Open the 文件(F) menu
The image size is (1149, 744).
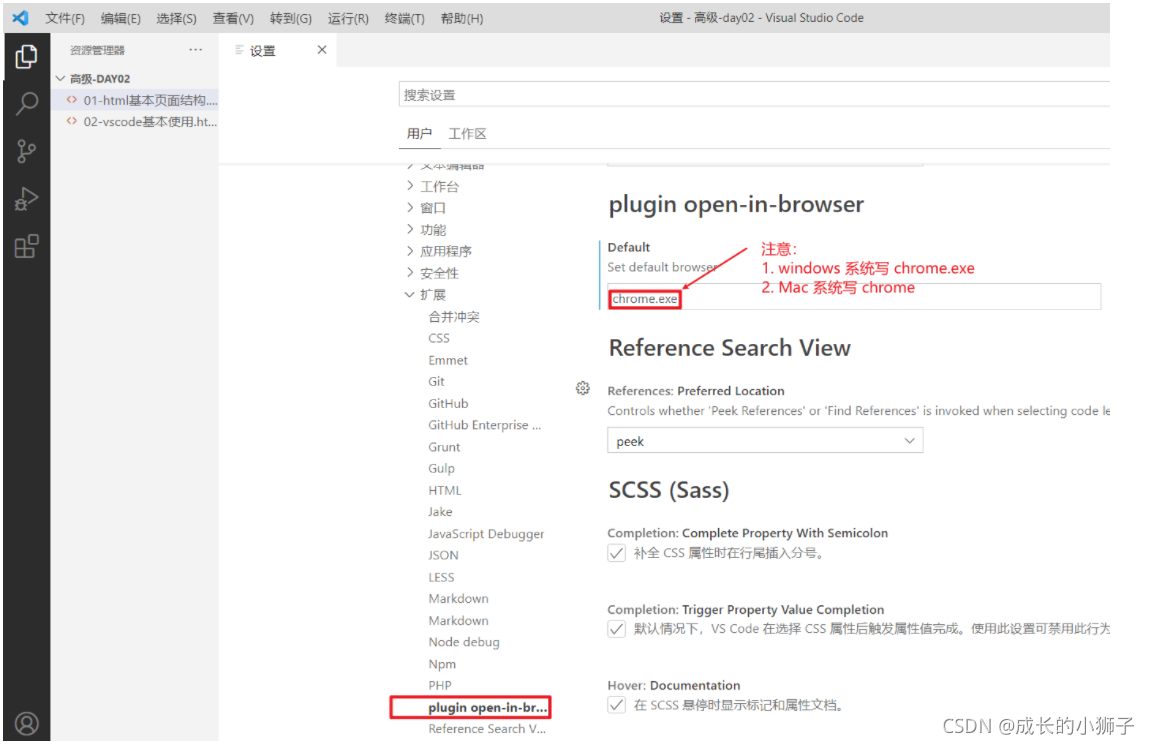pyautogui.click(x=64, y=18)
